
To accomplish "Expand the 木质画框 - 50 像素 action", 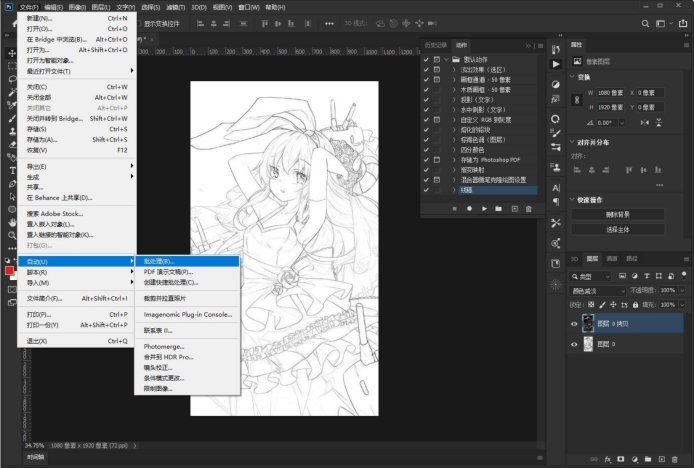I will point(454,90).
